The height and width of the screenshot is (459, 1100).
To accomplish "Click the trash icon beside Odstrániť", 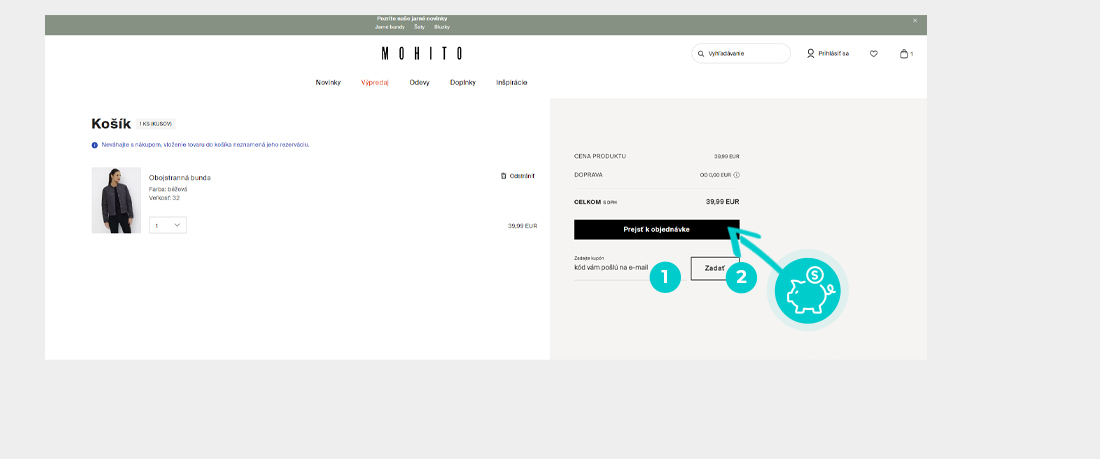I will click(x=503, y=176).
